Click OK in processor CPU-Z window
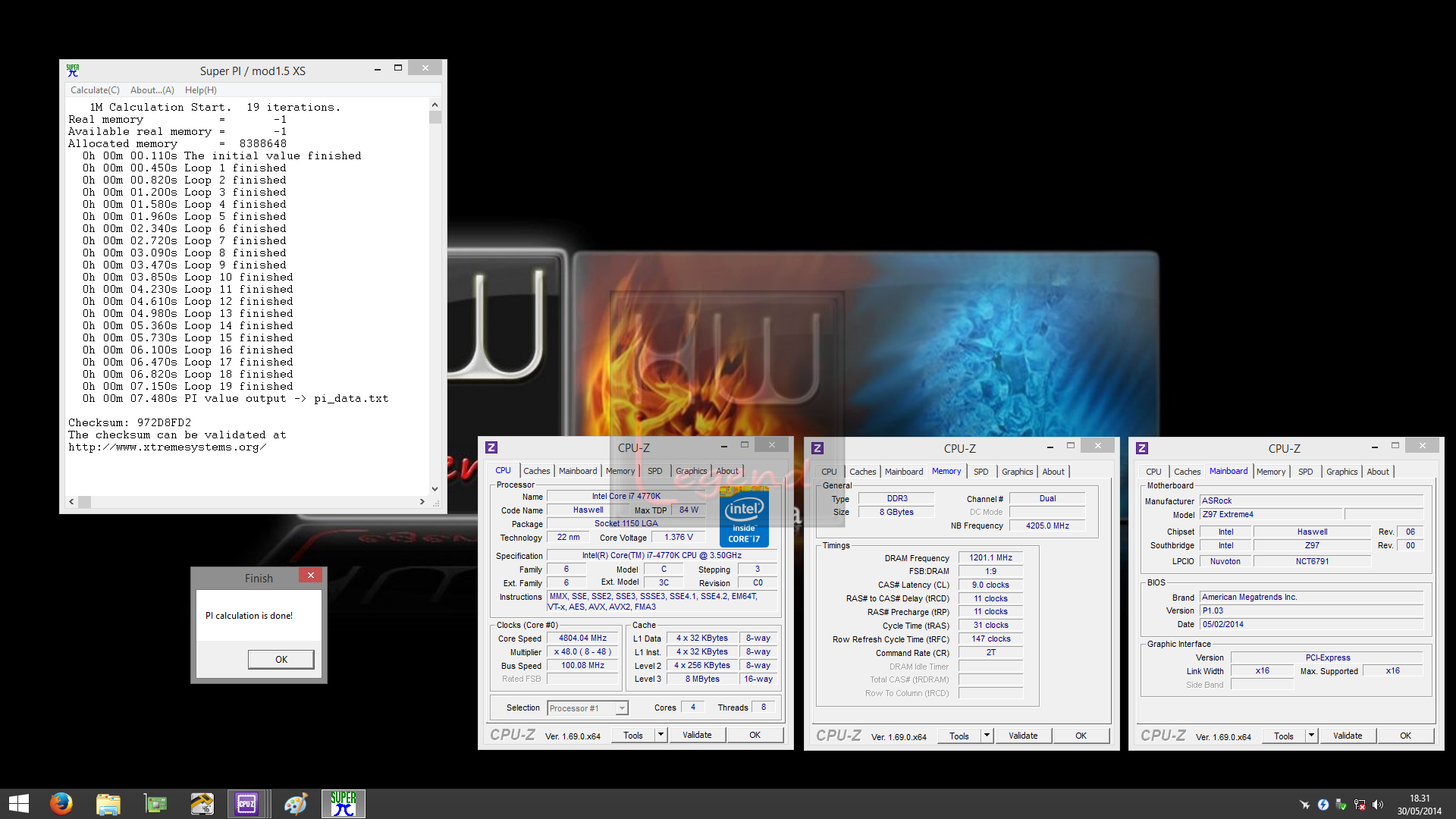The width and height of the screenshot is (1456, 819). coord(755,735)
